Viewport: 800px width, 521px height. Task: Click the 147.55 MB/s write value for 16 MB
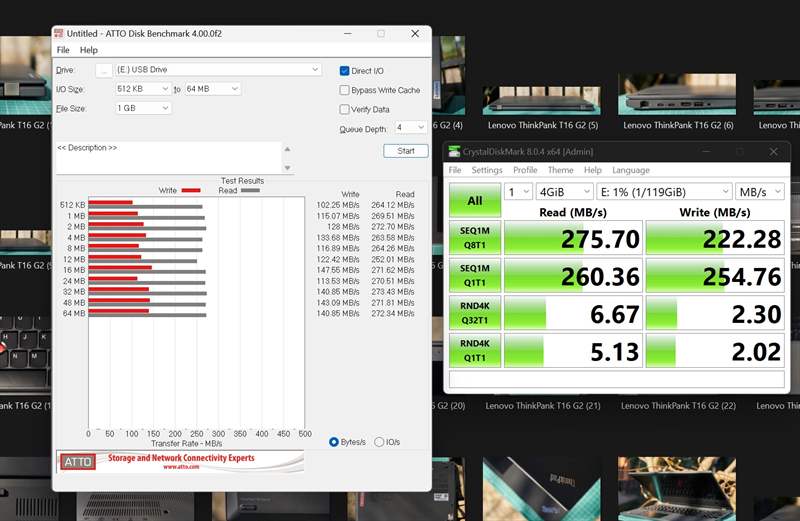pyautogui.click(x=338, y=270)
